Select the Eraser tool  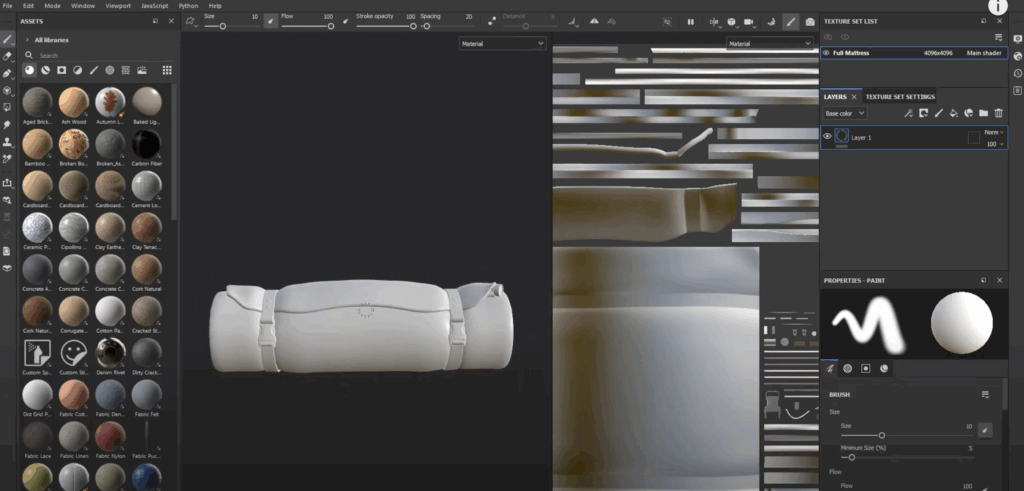7,56
